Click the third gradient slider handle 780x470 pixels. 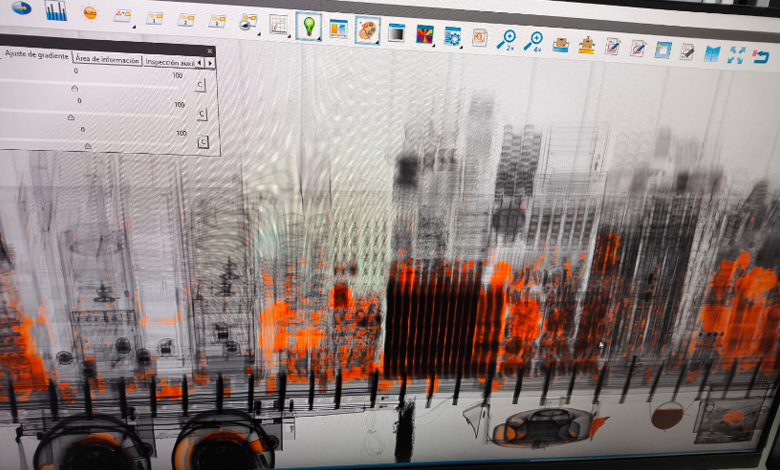[88, 146]
